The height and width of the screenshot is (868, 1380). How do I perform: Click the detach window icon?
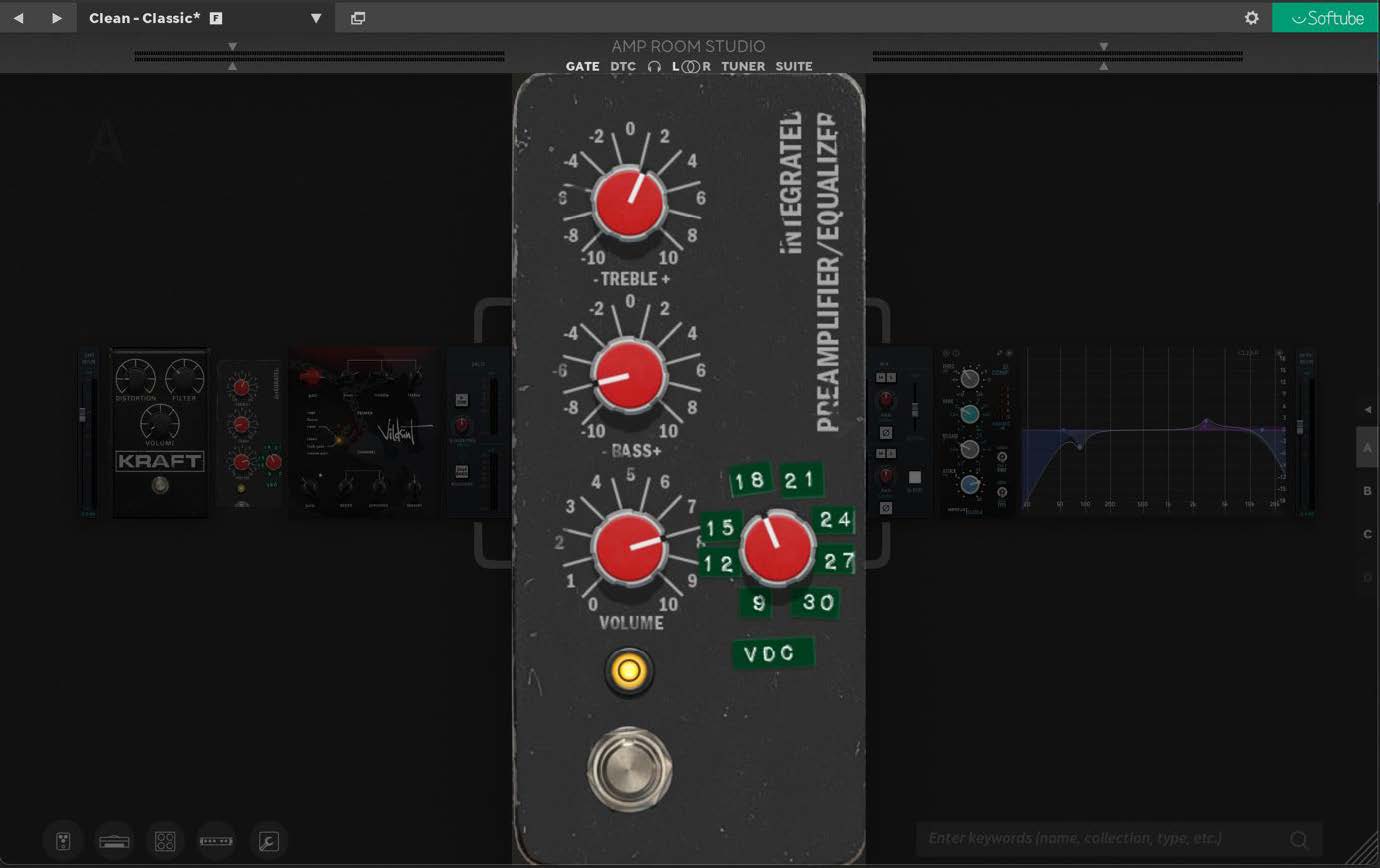[358, 18]
